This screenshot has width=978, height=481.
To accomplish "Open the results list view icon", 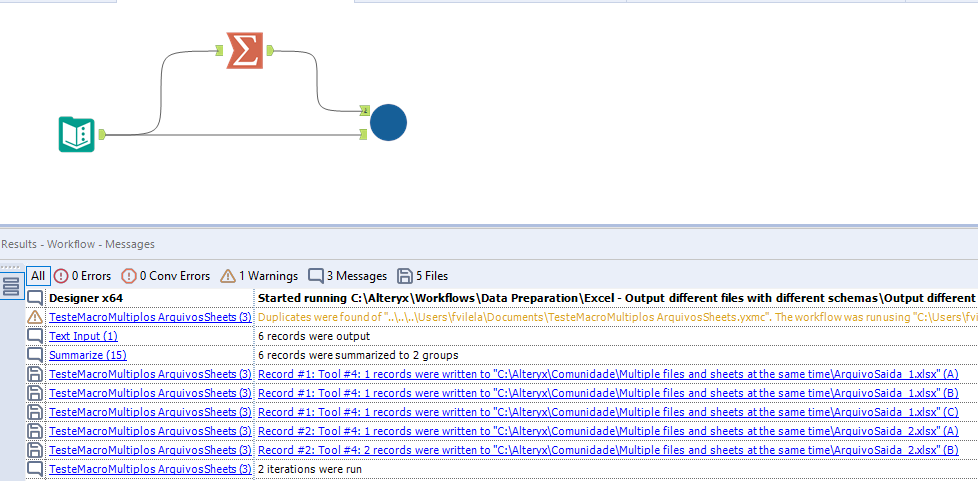I will click(x=11, y=287).
